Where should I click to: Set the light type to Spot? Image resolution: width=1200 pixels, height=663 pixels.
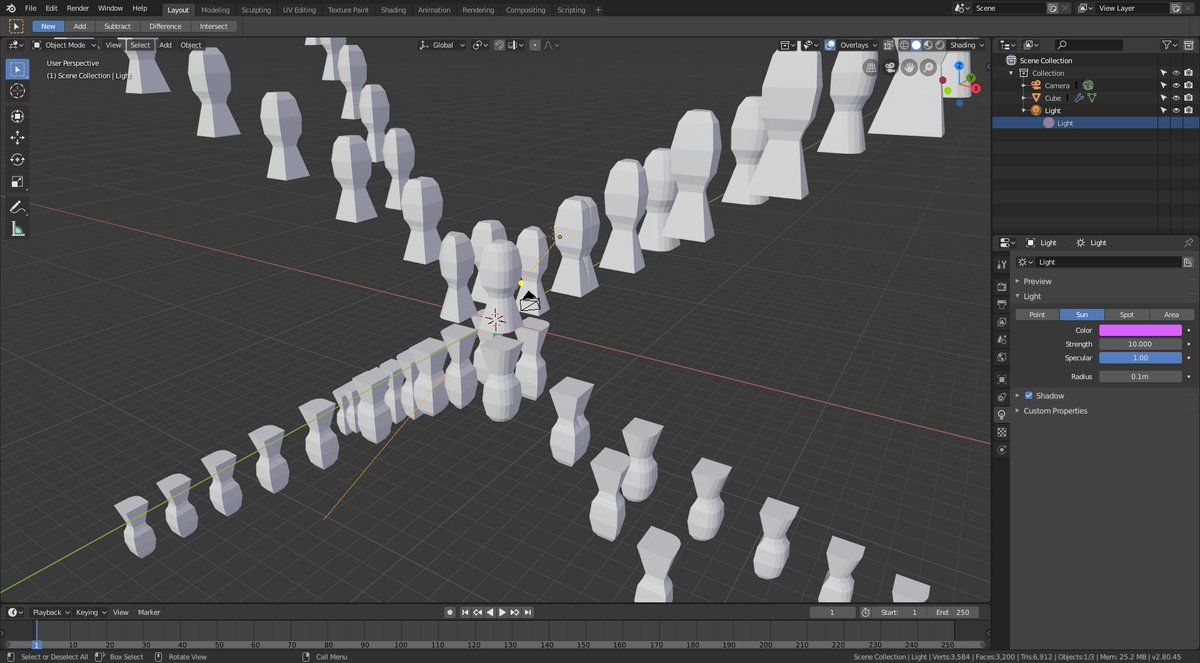coord(1126,314)
